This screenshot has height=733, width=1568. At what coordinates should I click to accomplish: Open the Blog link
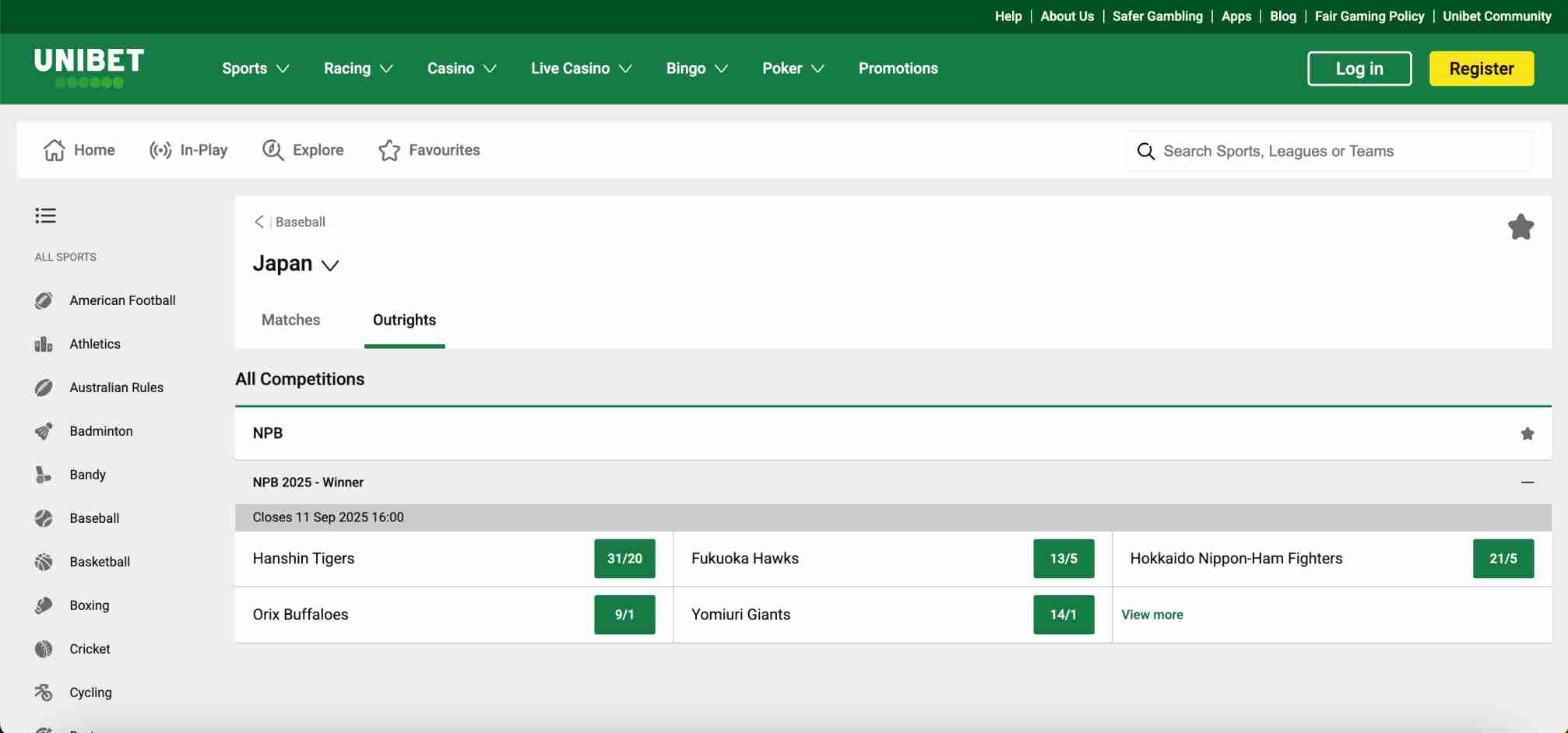coord(1283,16)
